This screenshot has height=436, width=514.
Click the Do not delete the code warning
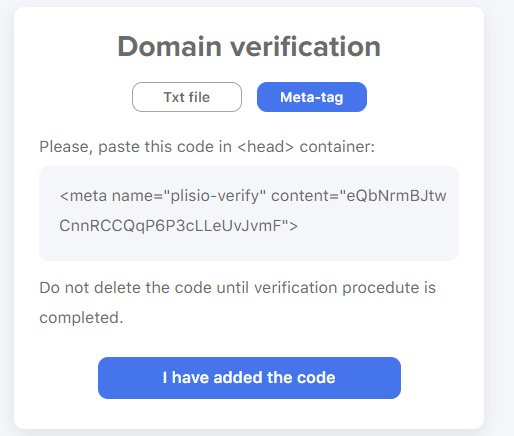point(237,303)
